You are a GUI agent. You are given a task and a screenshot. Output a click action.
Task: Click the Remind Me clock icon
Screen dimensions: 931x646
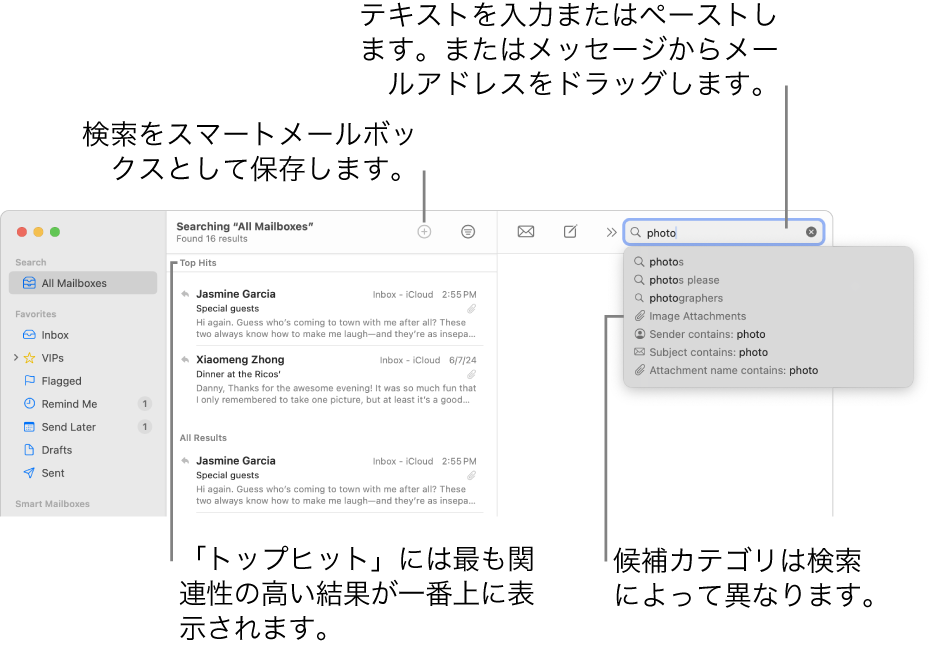tap(29, 404)
